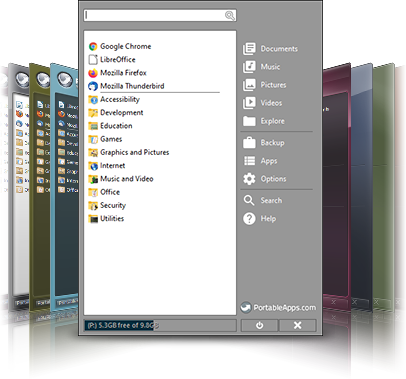Select the olive-themed menu window on left
This screenshot has height=379, width=406.
click(x=40, y=187)
